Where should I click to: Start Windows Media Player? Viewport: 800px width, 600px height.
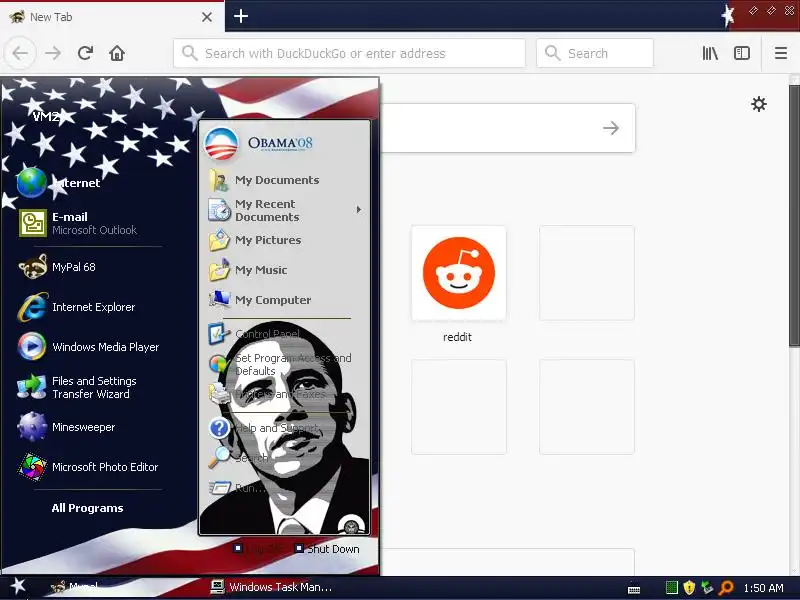(89, 347)
